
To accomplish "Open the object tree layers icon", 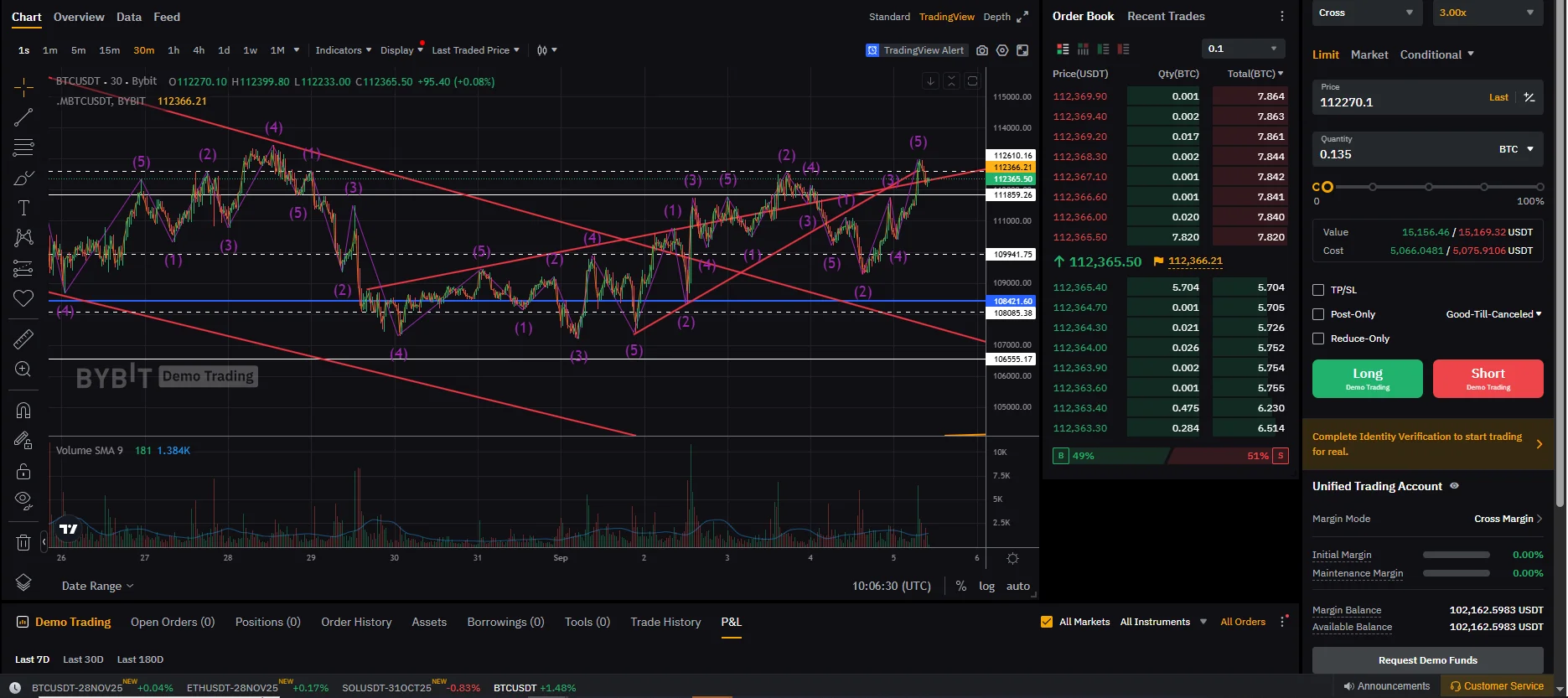I will click(23, 582).
